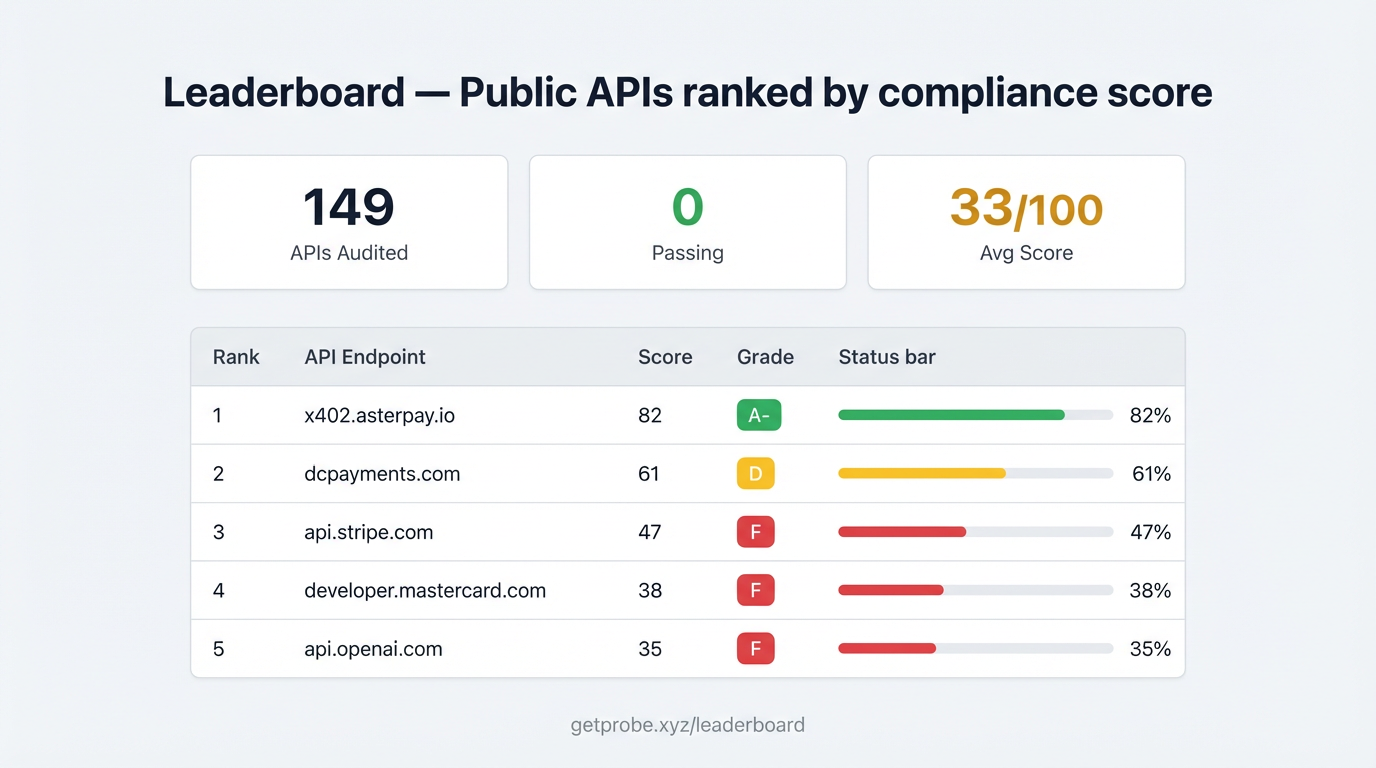1376x768 pixels.
Task: Select the yellow D grade badge
Action: click(x=755, y=473)
